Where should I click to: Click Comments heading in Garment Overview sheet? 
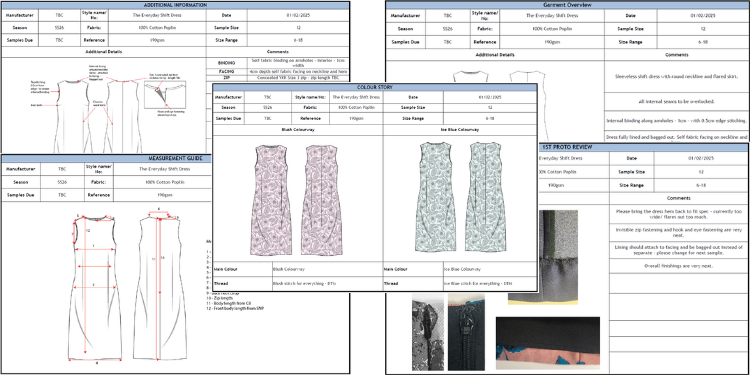[677, 55]
